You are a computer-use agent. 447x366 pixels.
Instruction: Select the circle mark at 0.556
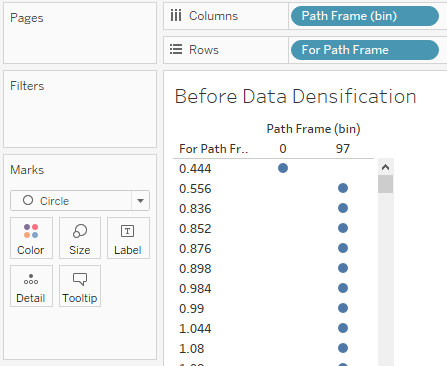click(x=343, y=188)
